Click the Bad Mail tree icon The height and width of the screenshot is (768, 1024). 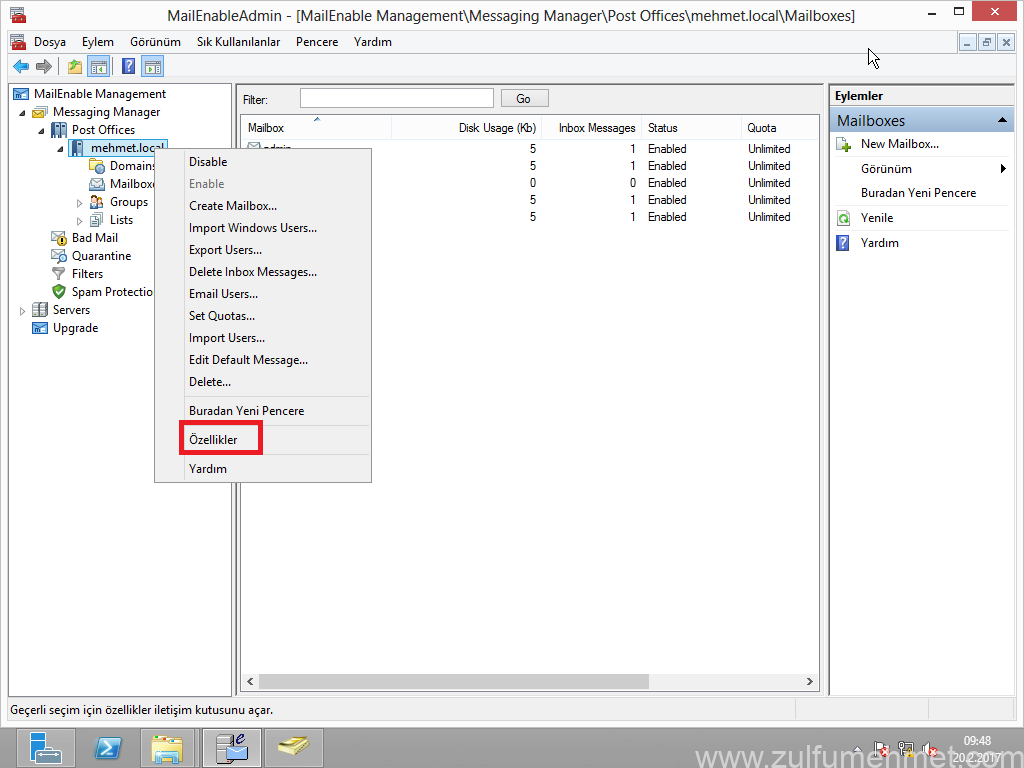click(58, 238)
